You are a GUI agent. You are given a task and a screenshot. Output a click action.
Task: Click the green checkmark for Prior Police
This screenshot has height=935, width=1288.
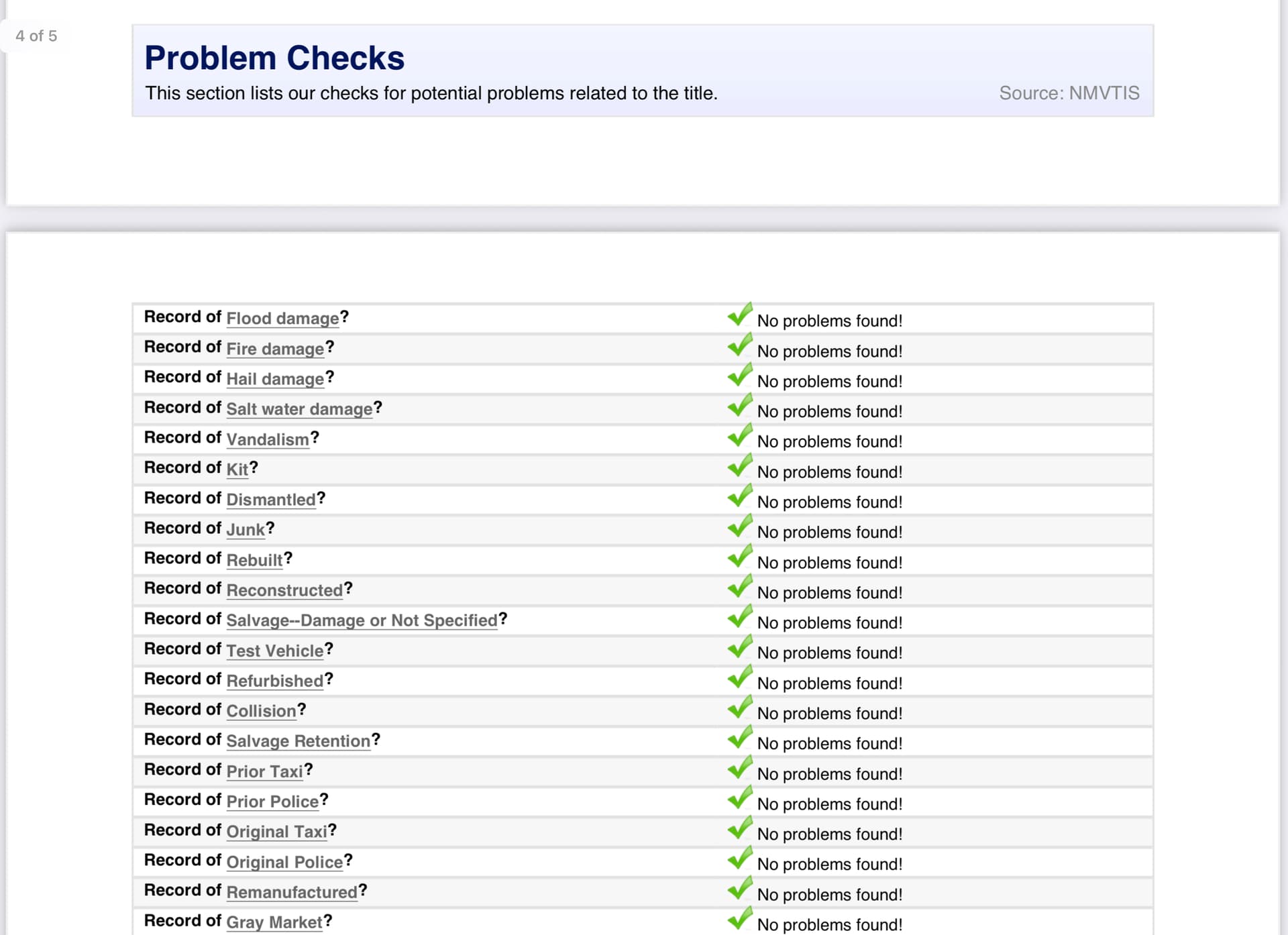(740, 797)
